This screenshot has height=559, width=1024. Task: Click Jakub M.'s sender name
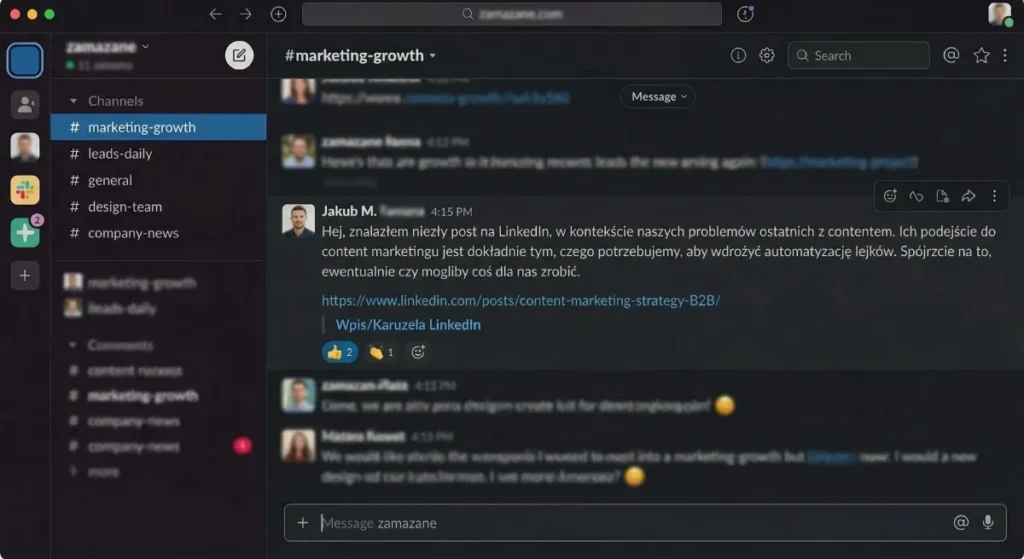pyautogui.click(x=349, y=211)
